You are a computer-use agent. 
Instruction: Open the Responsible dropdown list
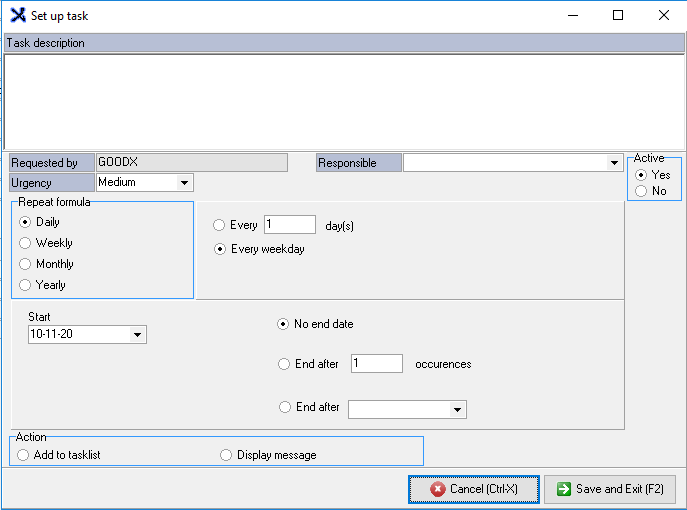tap(613, 163)
